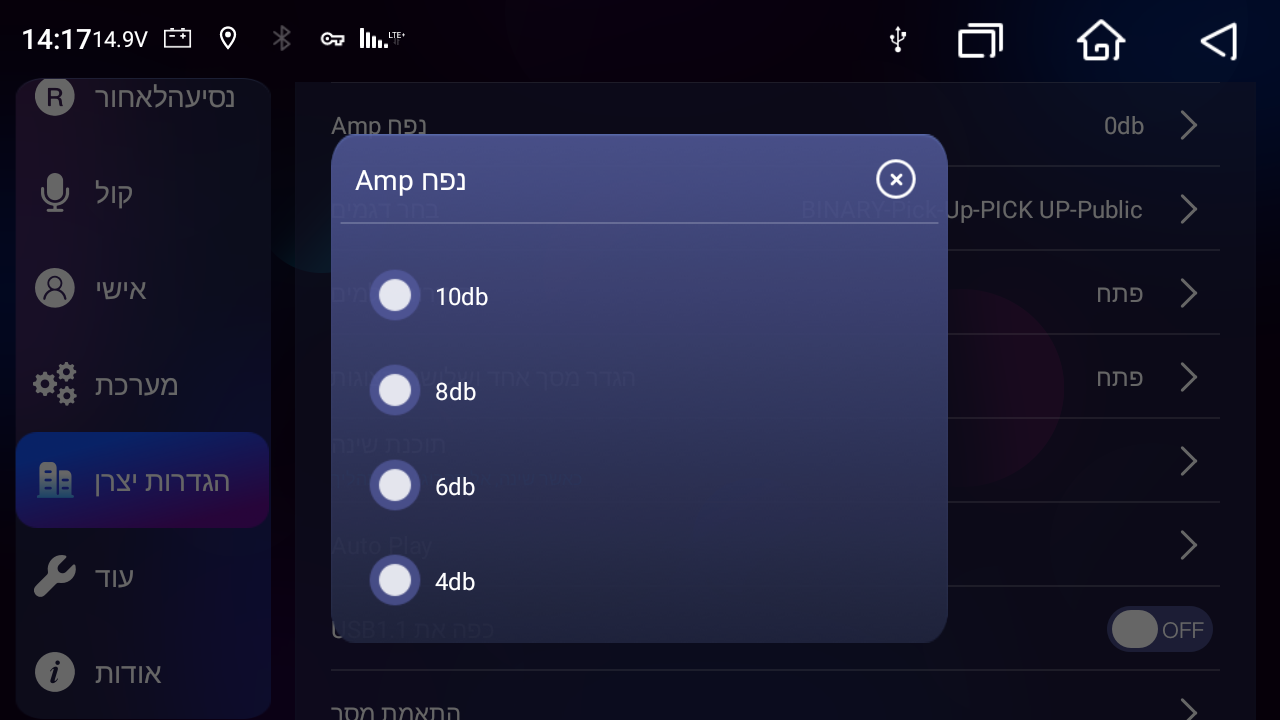Tap the Home icon in top bar
Screen dimensions: 1280x720
pos(1100,41)
